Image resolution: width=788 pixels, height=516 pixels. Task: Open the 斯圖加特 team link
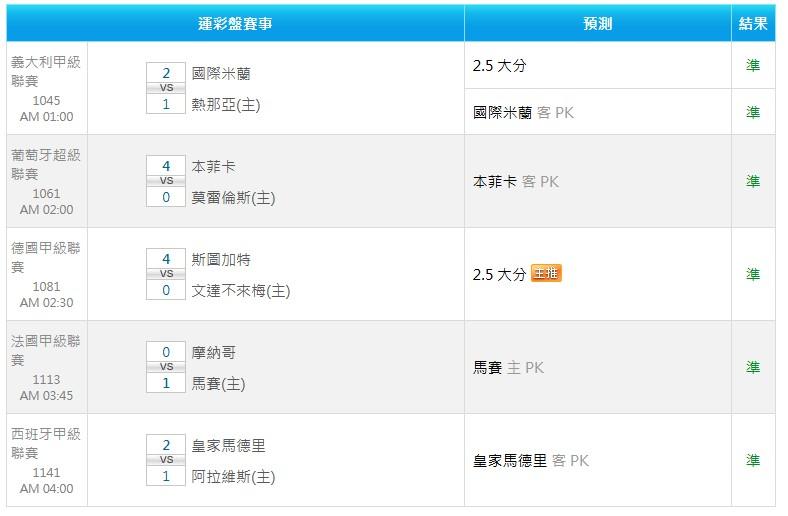(x=220, y=259)
